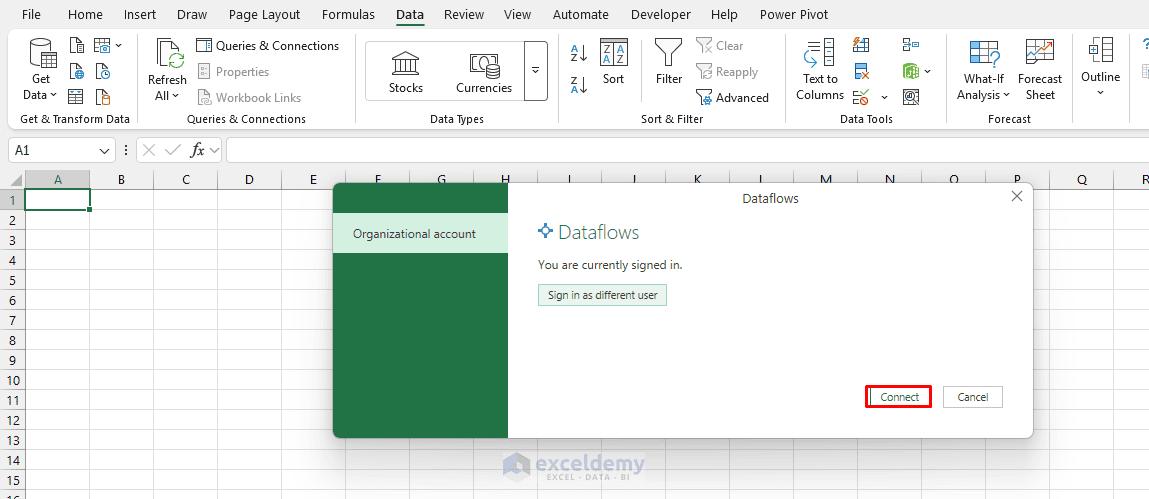The width and height of the screenshot is (1149, 499).
Task: Click the From Table/Range icon
Action: pos(75,97)
